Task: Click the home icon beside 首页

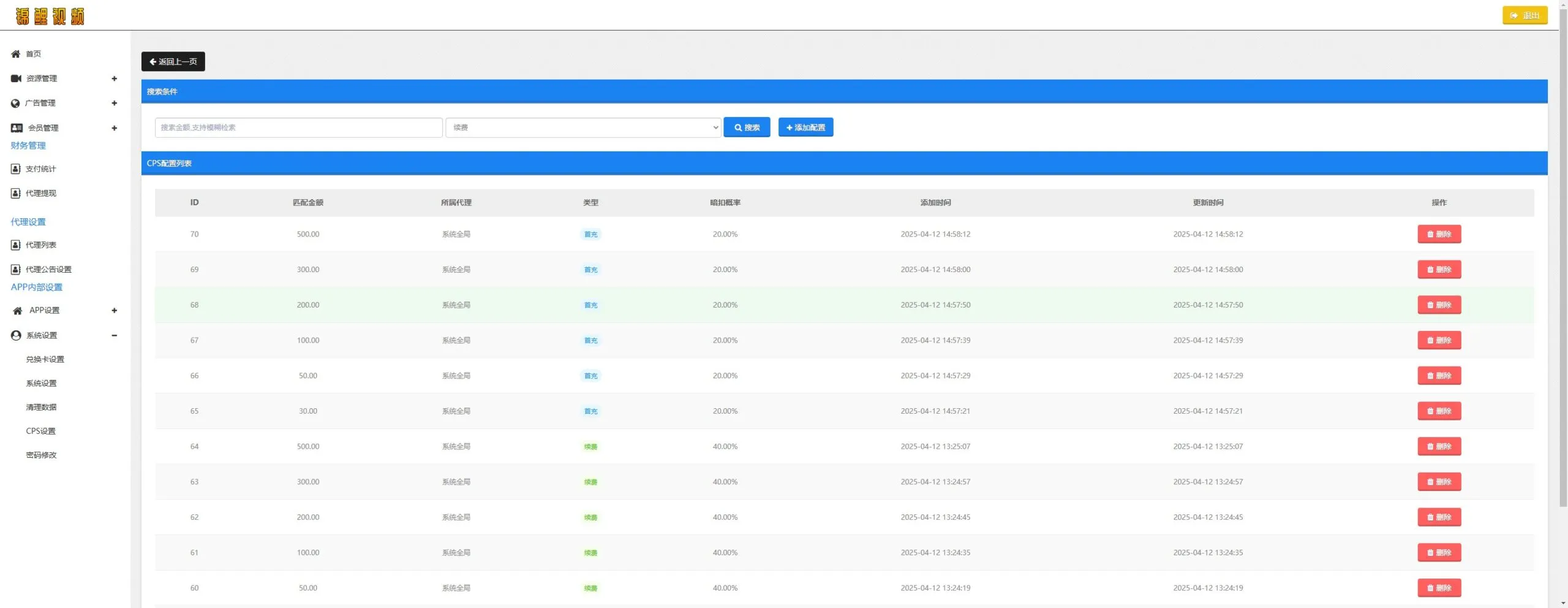Action: 16,54
